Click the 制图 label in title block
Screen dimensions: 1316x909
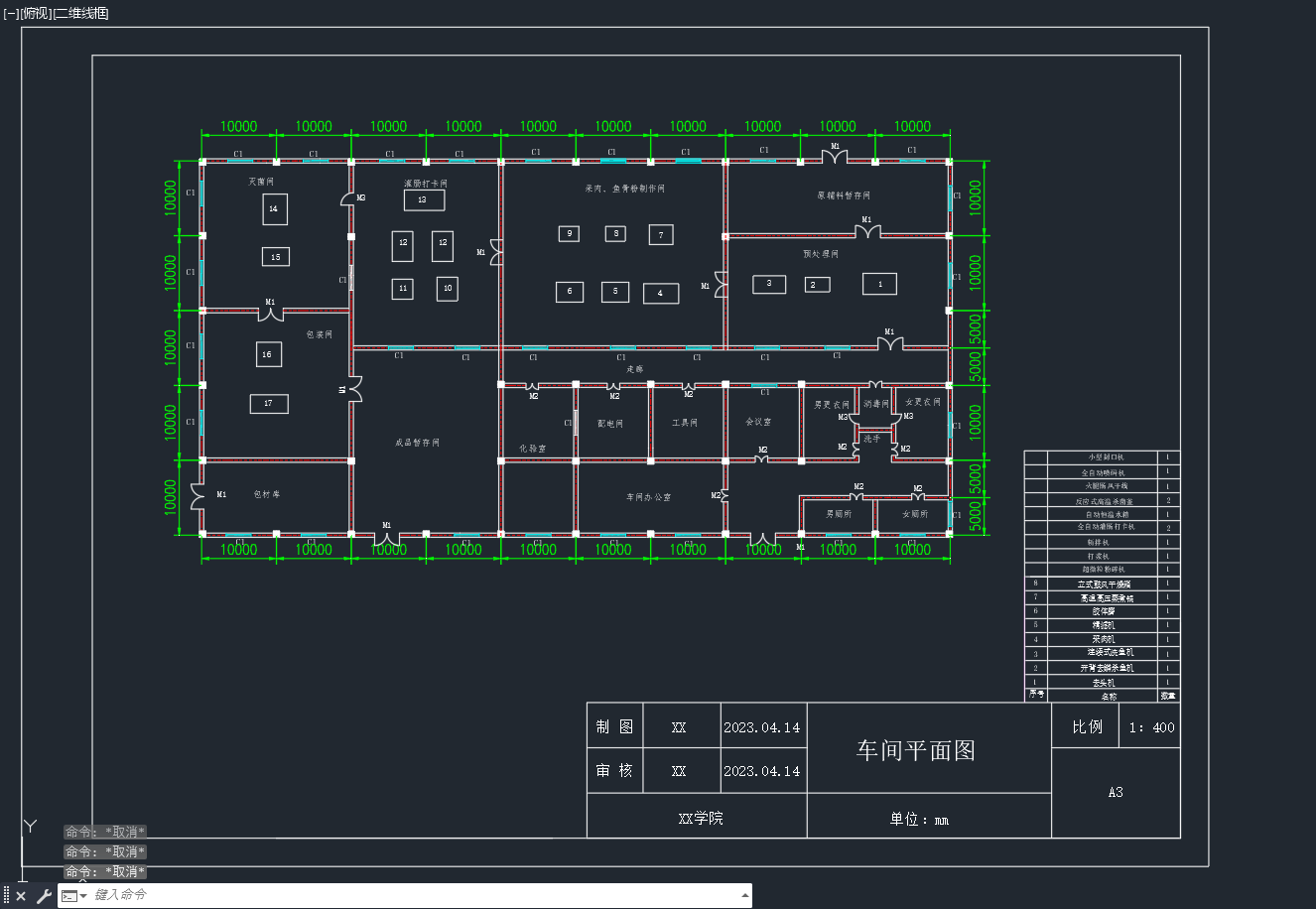[x=614, y=726]
